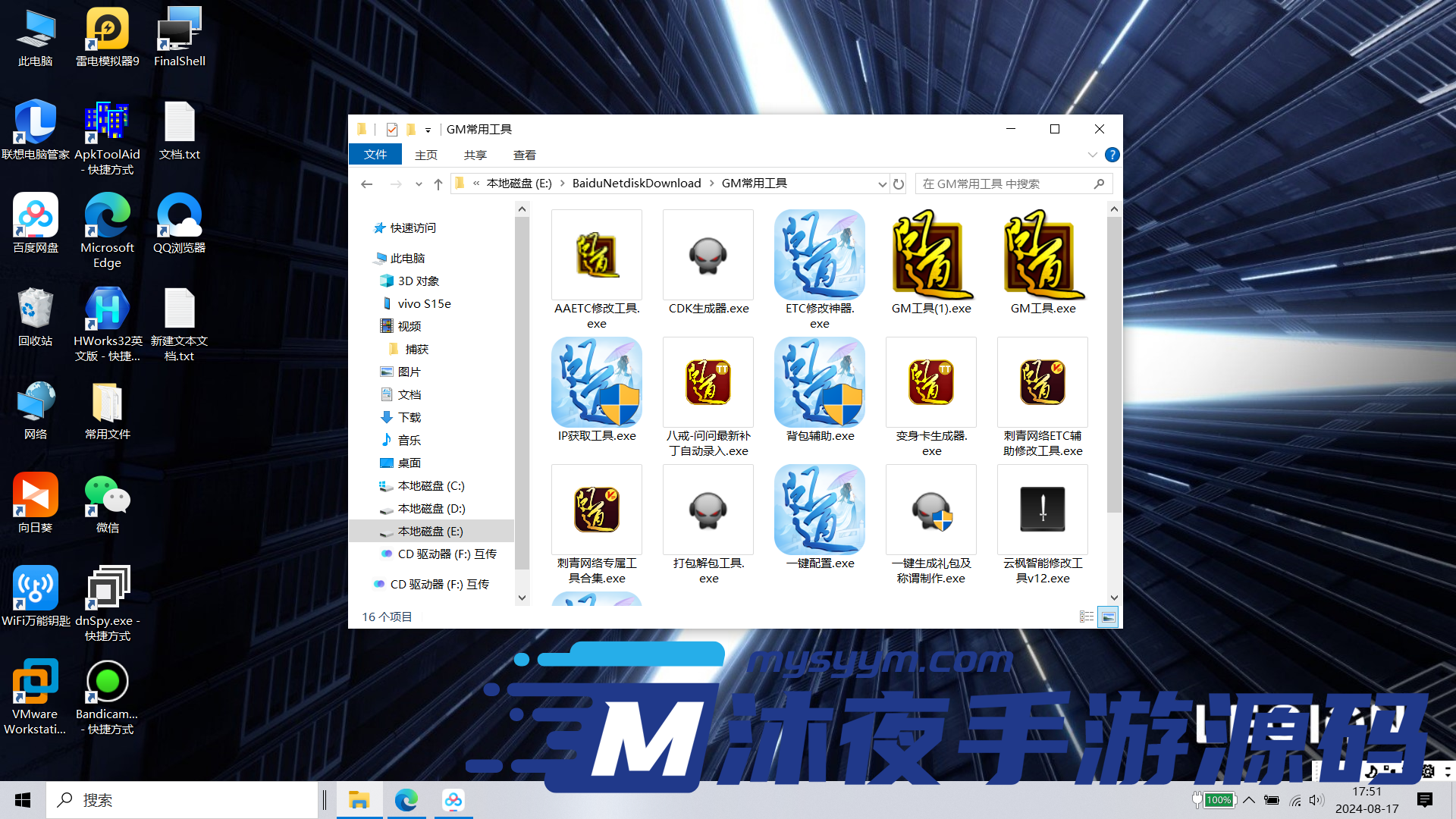The image size is (1456, 819).
Task: Select the GM工具.exe file icon
Action: pos(1043,256)
